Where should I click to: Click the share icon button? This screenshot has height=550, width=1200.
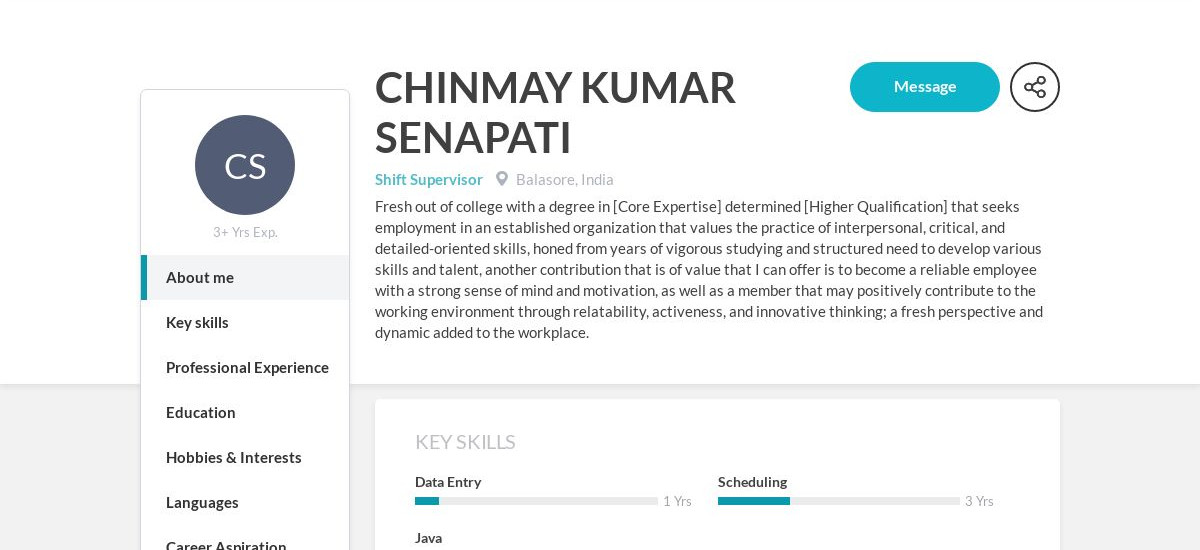tap(1035, 87)
